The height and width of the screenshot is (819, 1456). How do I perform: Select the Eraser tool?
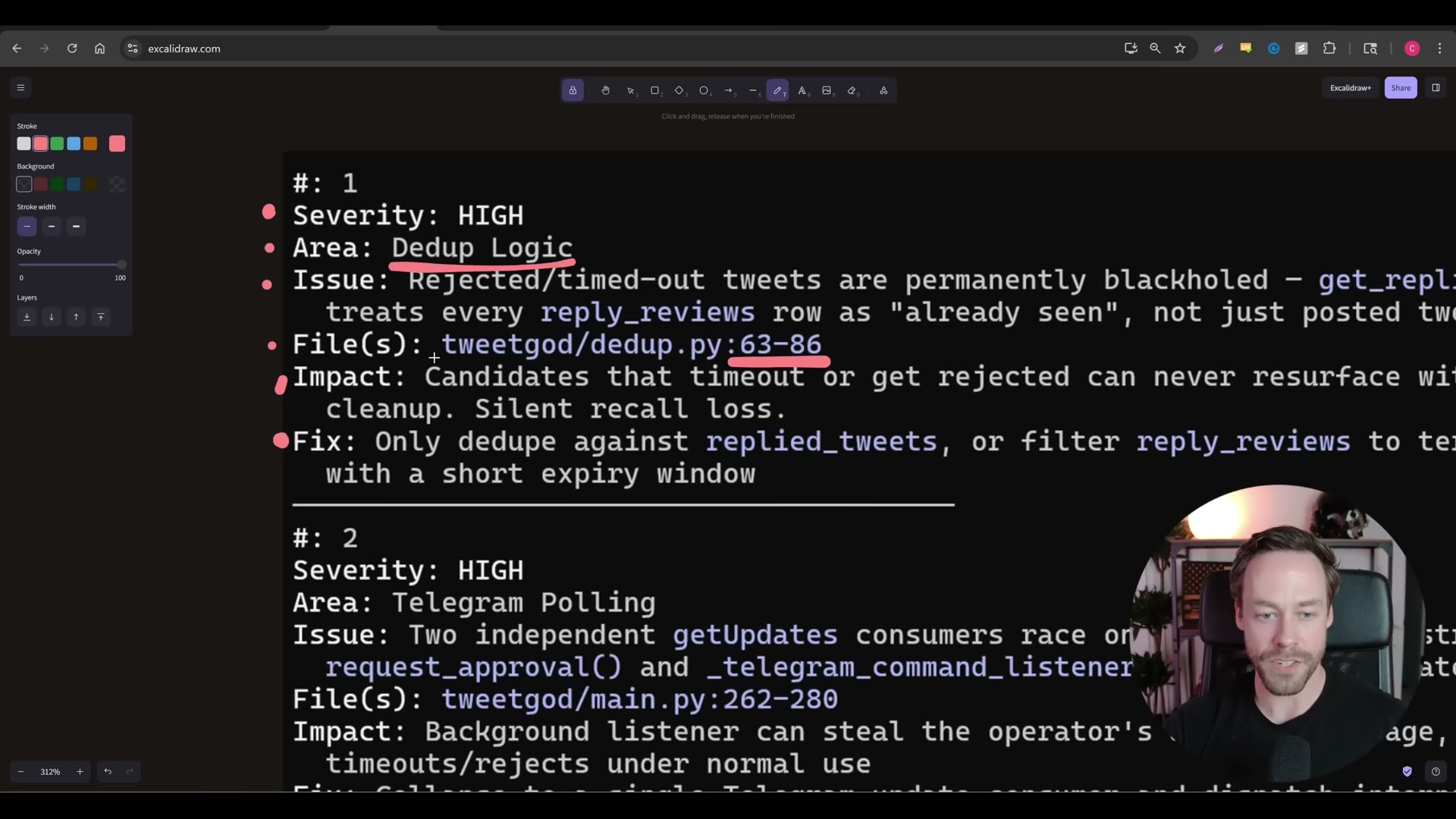tap(852, 90)
